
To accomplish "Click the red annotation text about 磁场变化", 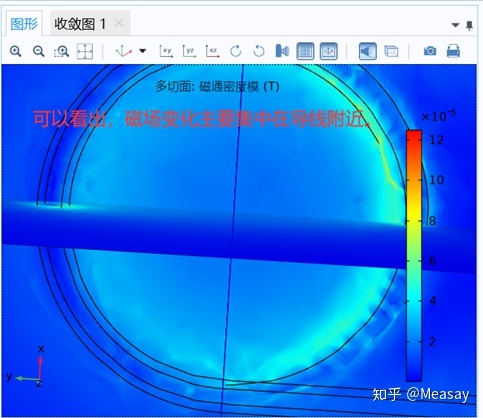I will click(x=203, y=118).
